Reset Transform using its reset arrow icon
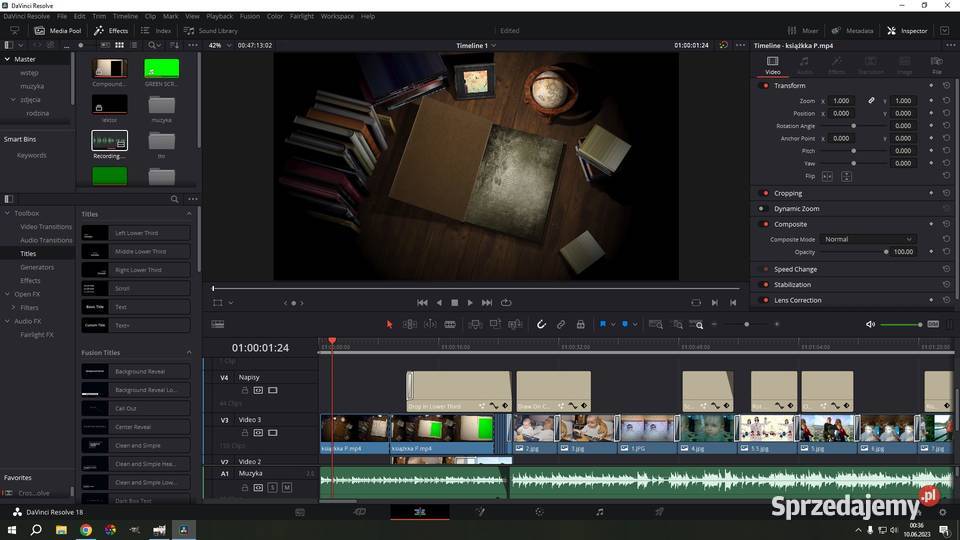This screenshot has width=960, height=540. [946, 86]
